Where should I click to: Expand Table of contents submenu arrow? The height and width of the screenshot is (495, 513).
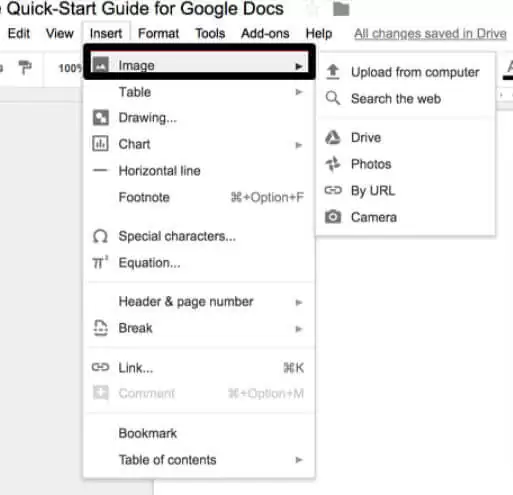point(299,460)
